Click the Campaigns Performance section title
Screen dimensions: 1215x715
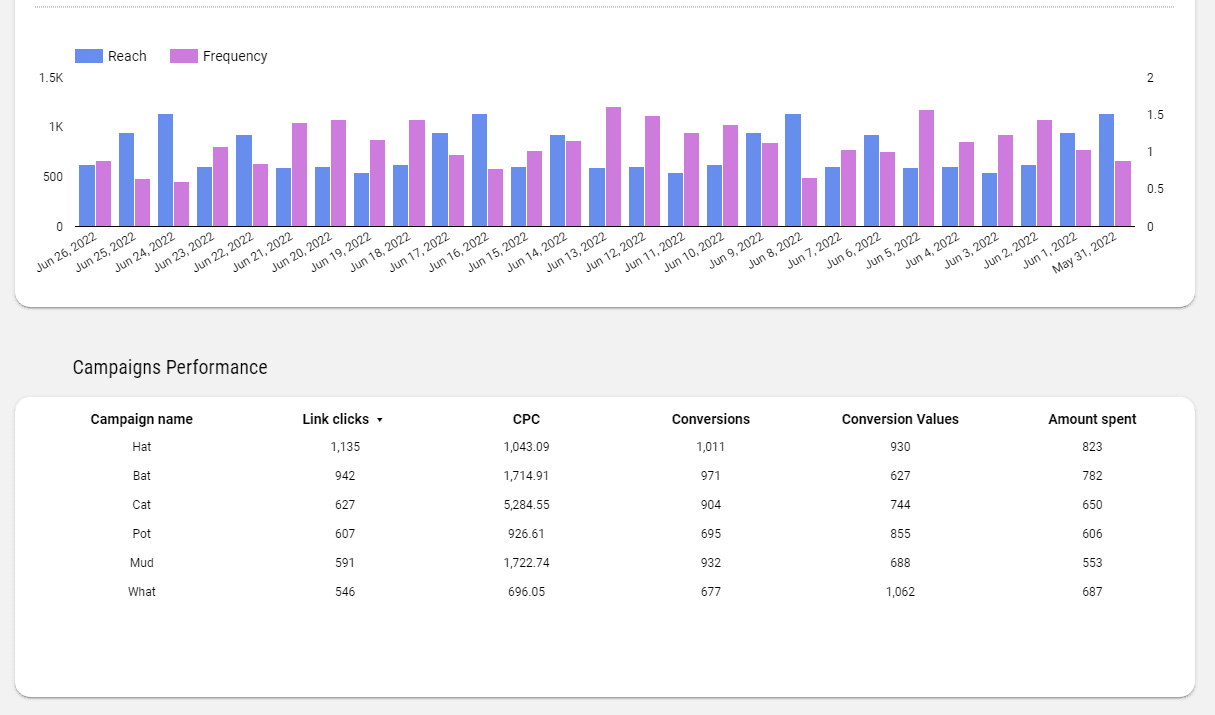pyautogui.click(x=170, y=367)
